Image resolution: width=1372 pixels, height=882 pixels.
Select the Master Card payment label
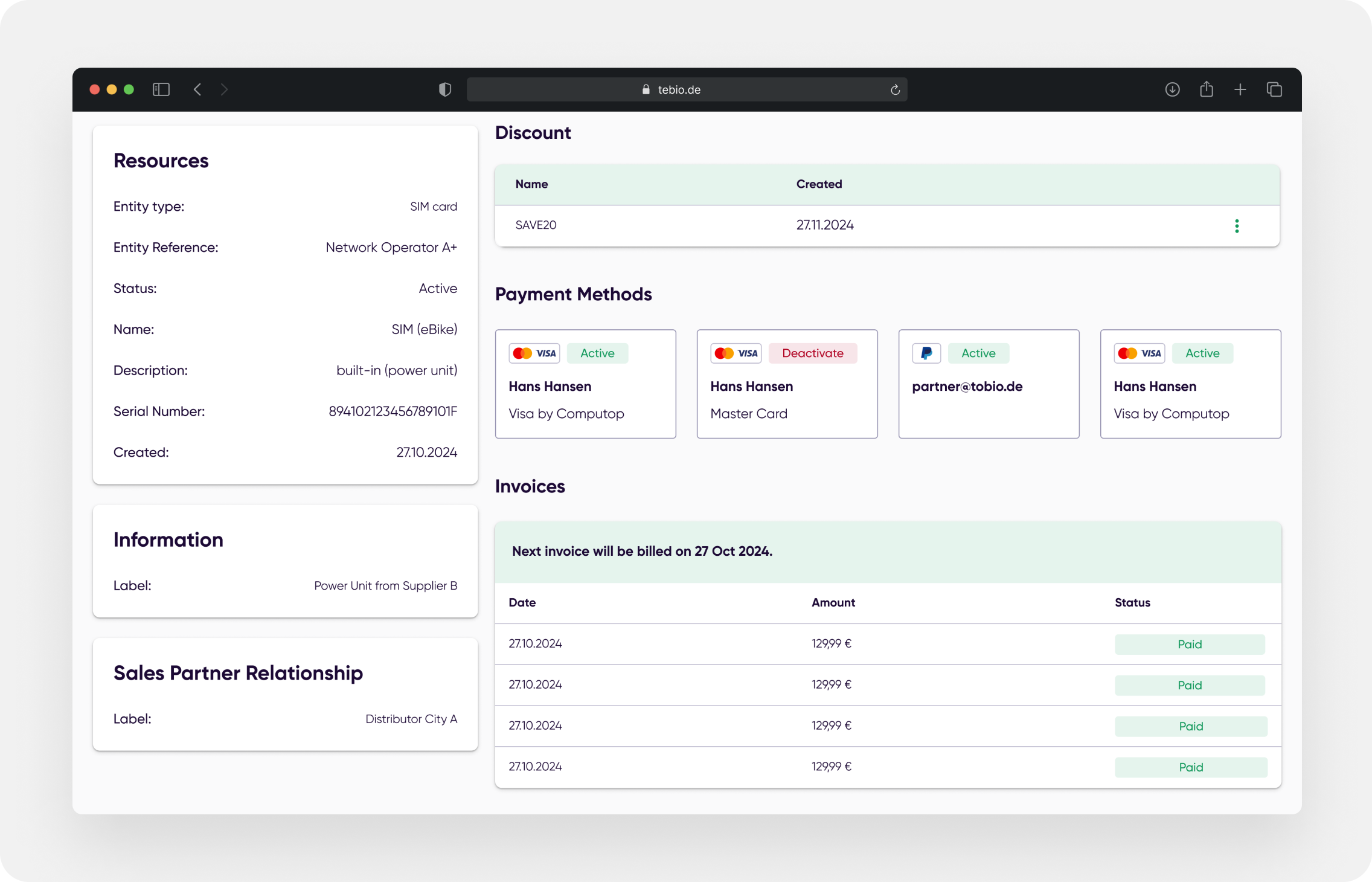749,414
